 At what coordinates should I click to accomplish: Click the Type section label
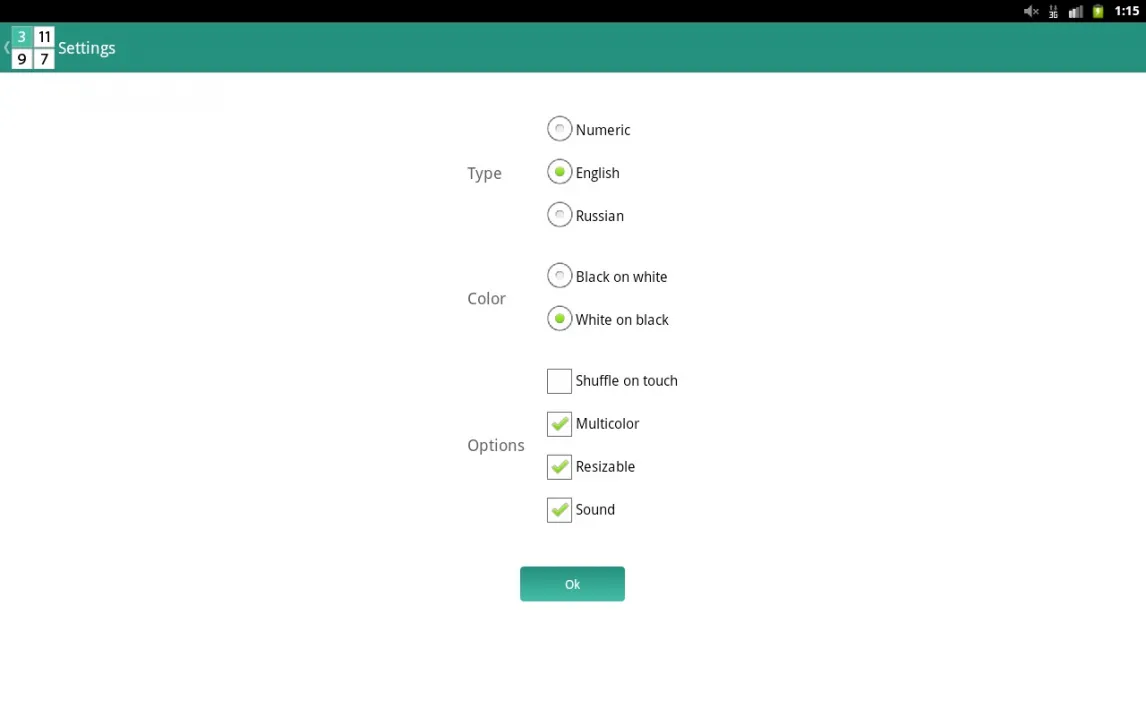[x=484, y=174]
